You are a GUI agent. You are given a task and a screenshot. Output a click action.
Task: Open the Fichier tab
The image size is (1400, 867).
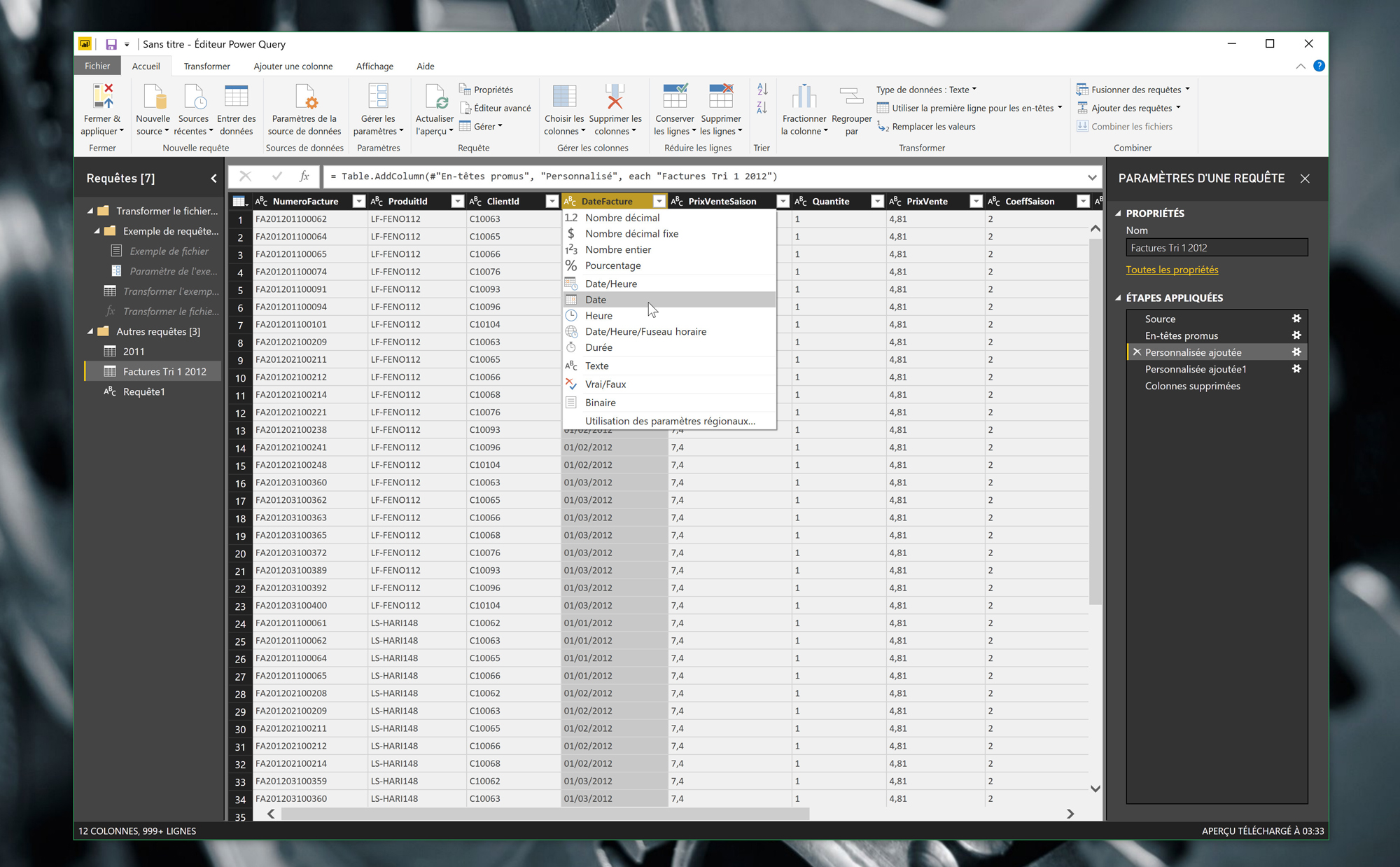pos(97,66)
